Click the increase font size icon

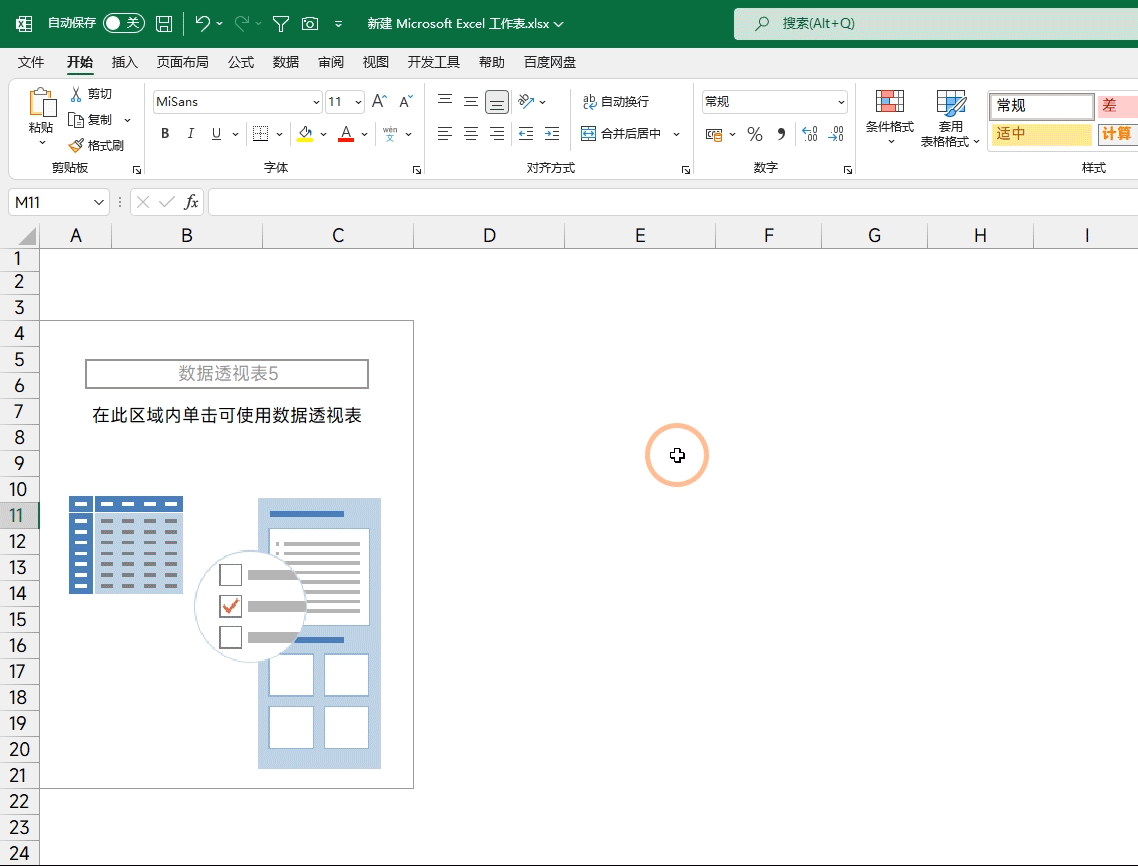point(379,102)
